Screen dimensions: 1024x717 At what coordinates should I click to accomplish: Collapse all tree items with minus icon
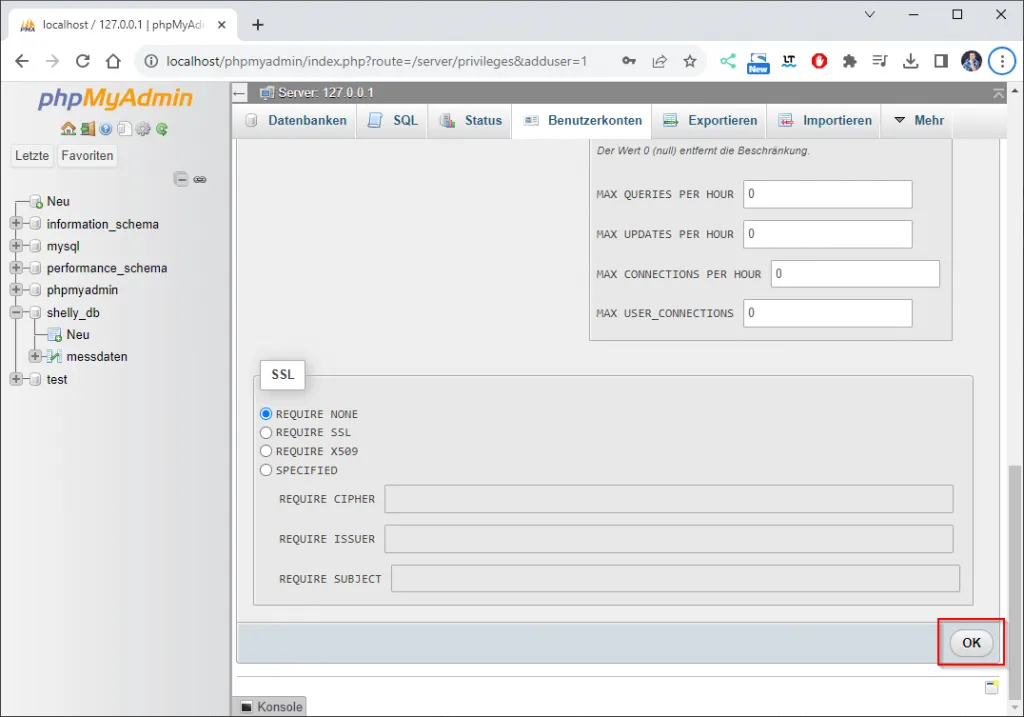point(181,180)
